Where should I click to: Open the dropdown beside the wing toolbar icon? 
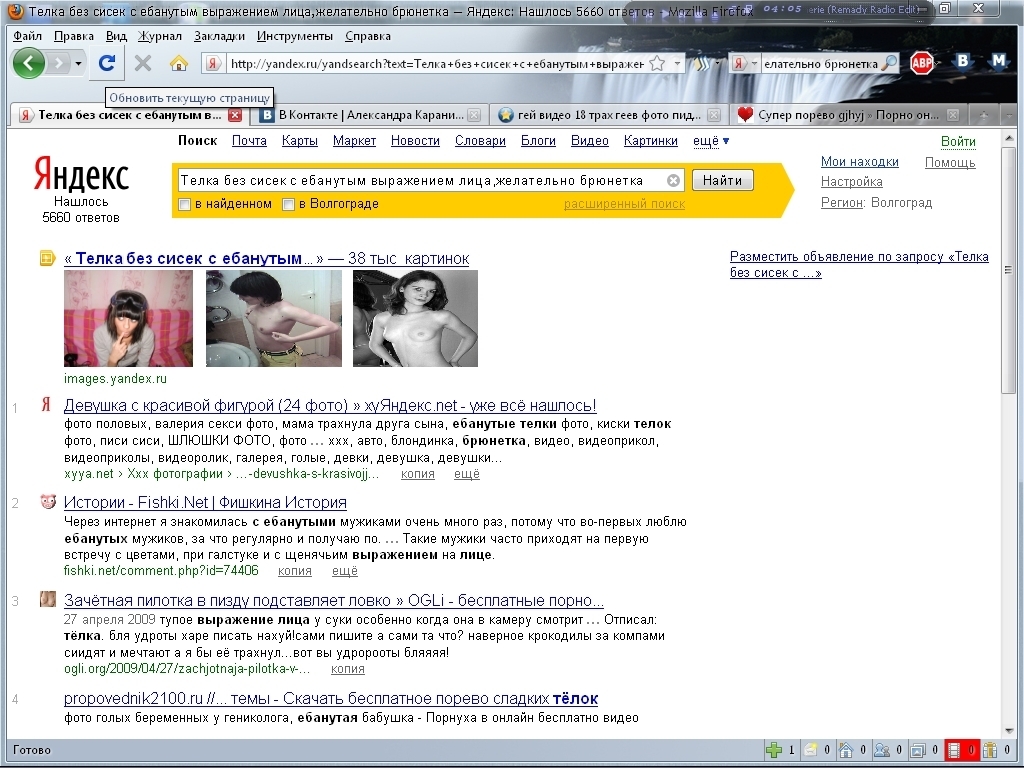coord(717,63)
